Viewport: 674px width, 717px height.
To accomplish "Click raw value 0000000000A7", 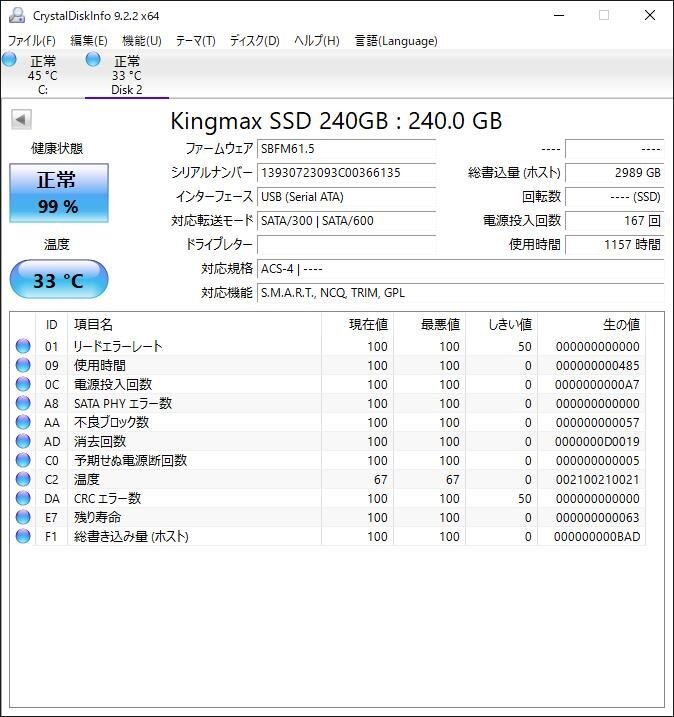I will 597,385.
